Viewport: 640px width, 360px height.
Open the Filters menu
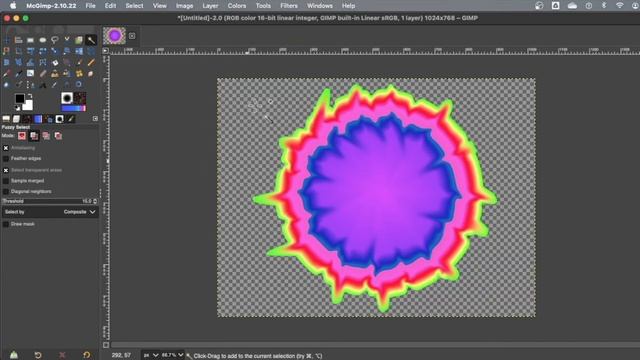pyautogui.click(x=289, y=6)
